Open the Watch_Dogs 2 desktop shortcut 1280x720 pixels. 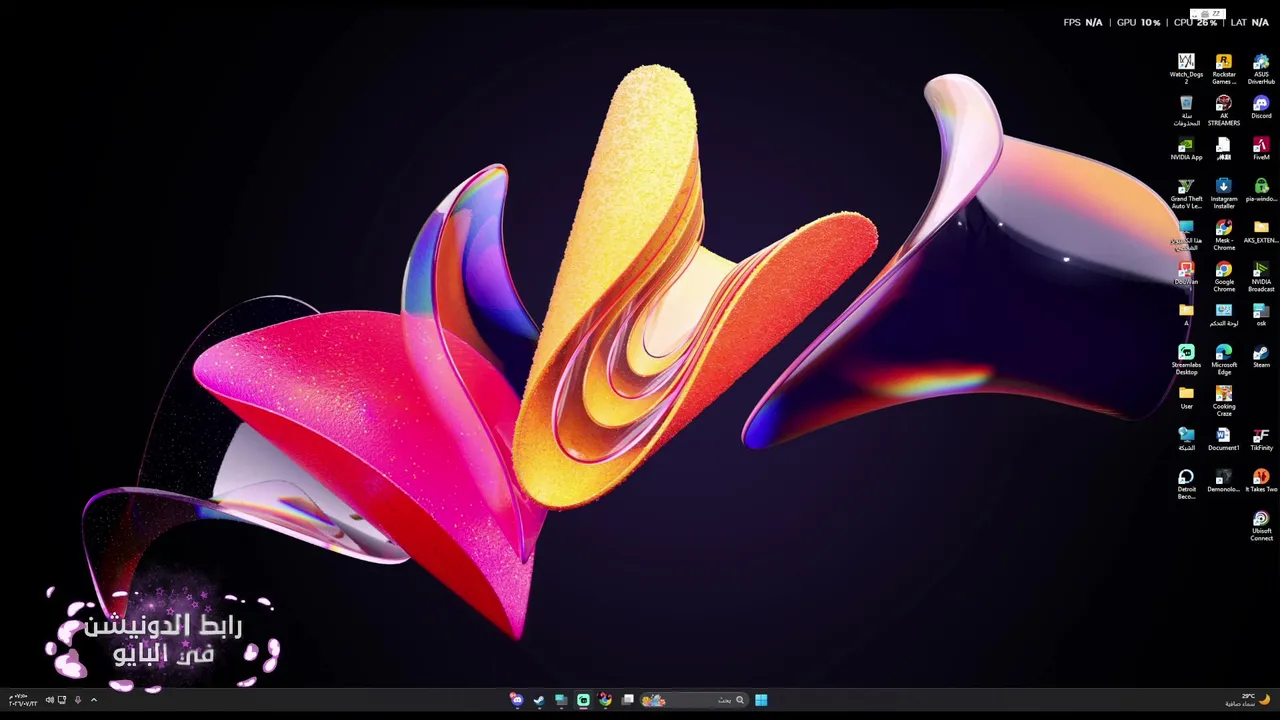point(1186,69)
